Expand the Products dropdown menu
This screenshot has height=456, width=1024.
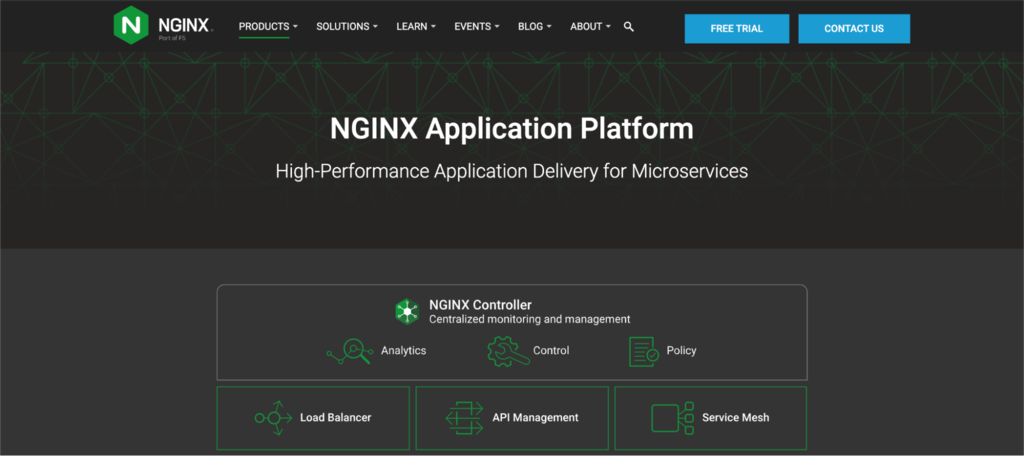click(x=268, y=27)
